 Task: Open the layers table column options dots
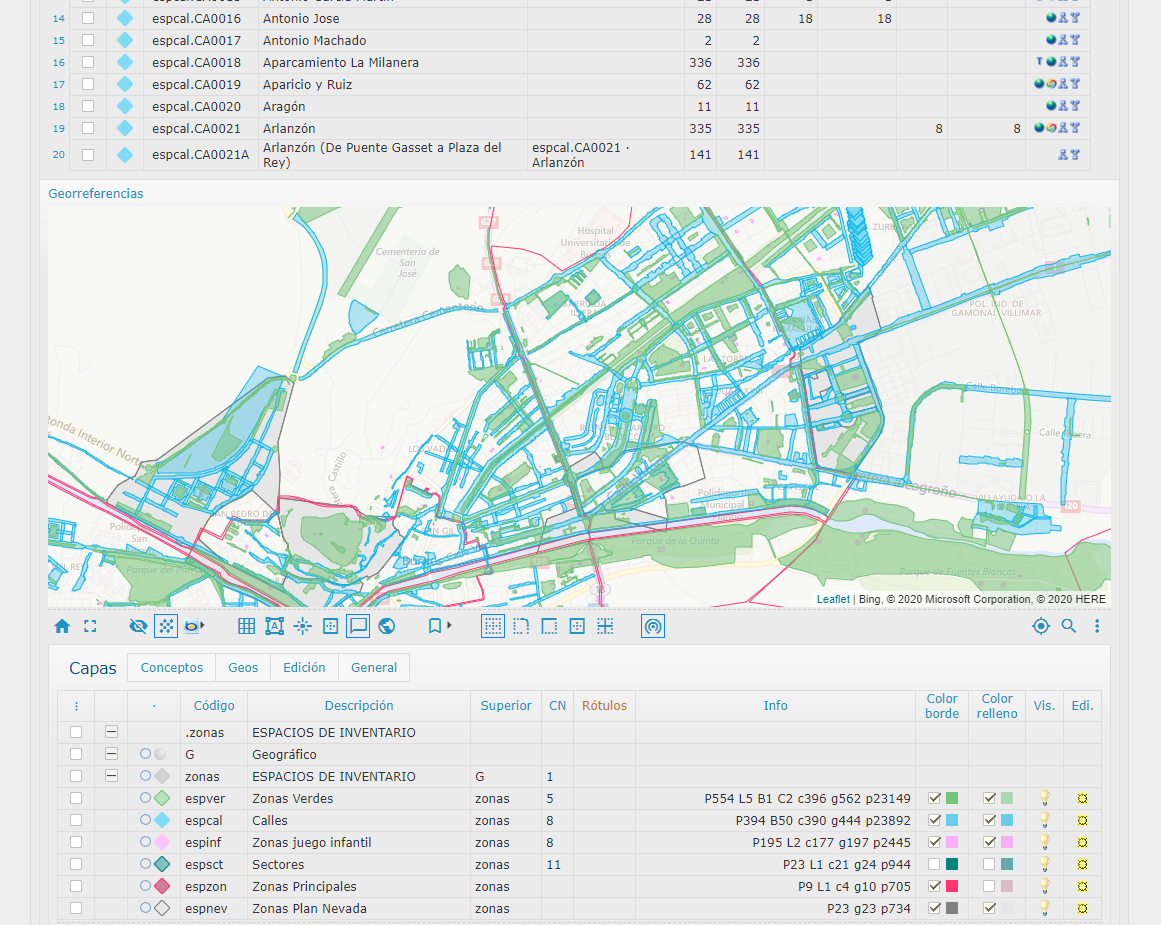pyautogui.click(x=76, y=707)
